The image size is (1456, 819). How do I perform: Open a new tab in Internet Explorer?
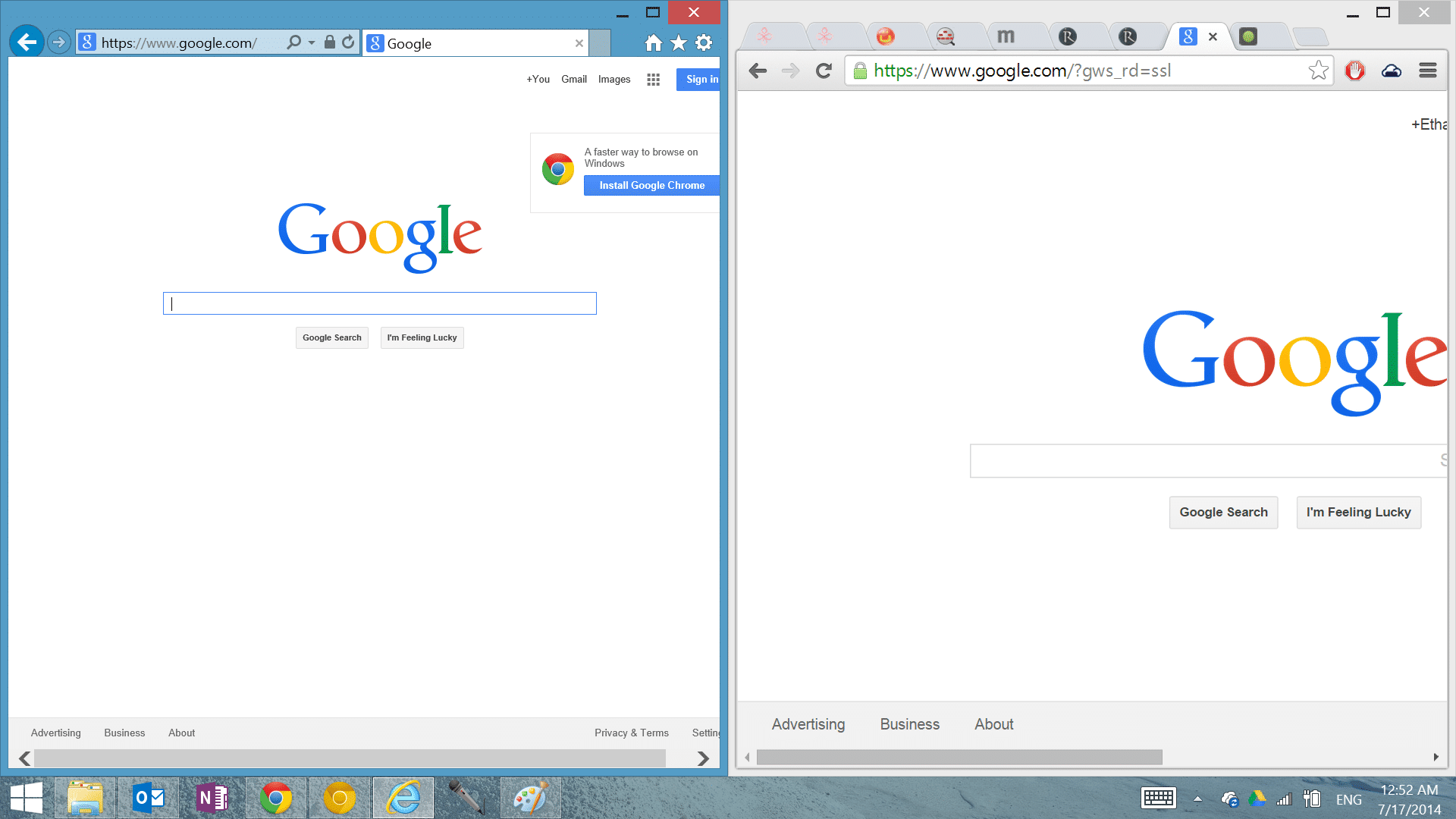pos(600,43)
